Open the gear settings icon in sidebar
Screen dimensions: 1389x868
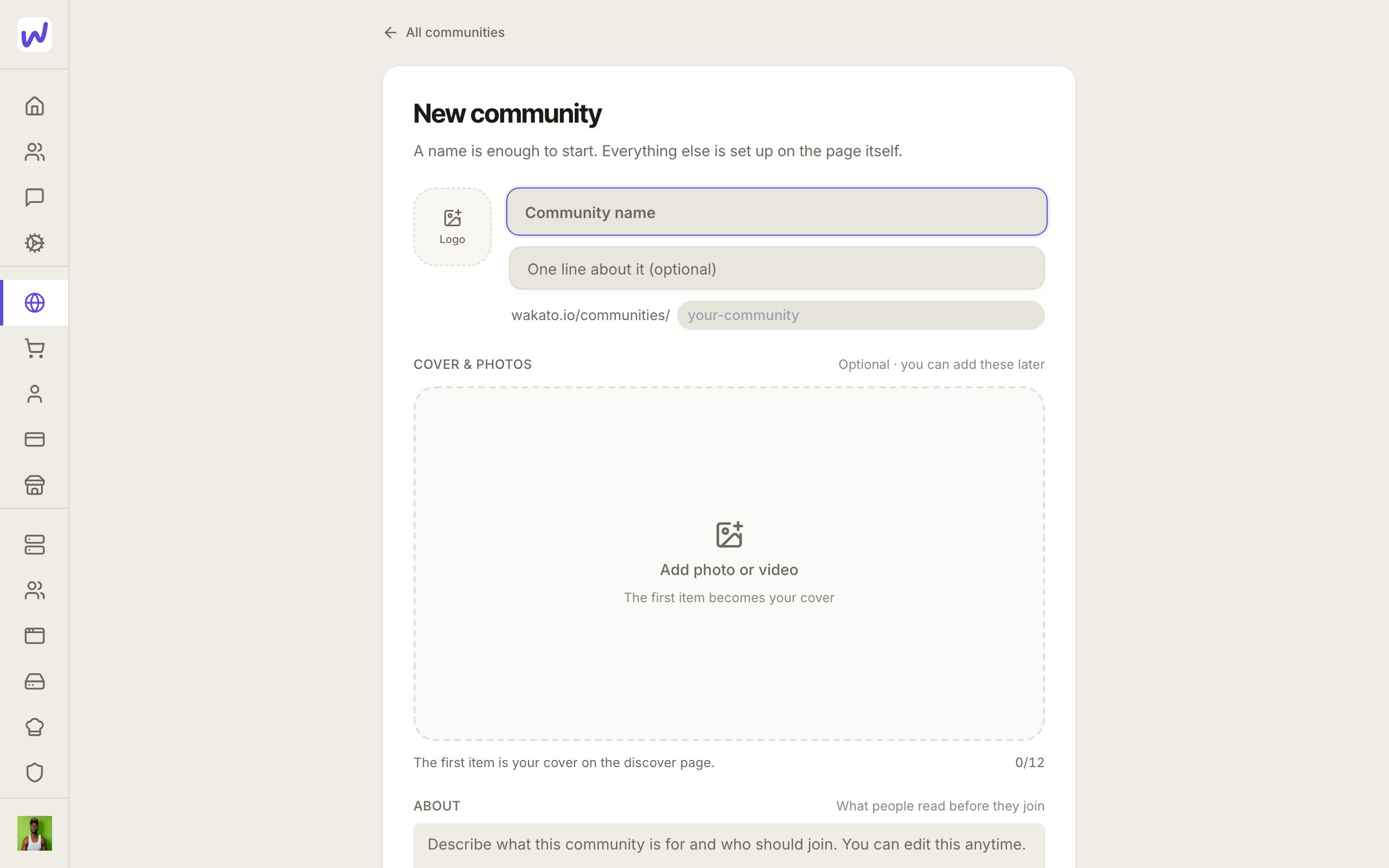click(34, 243)
